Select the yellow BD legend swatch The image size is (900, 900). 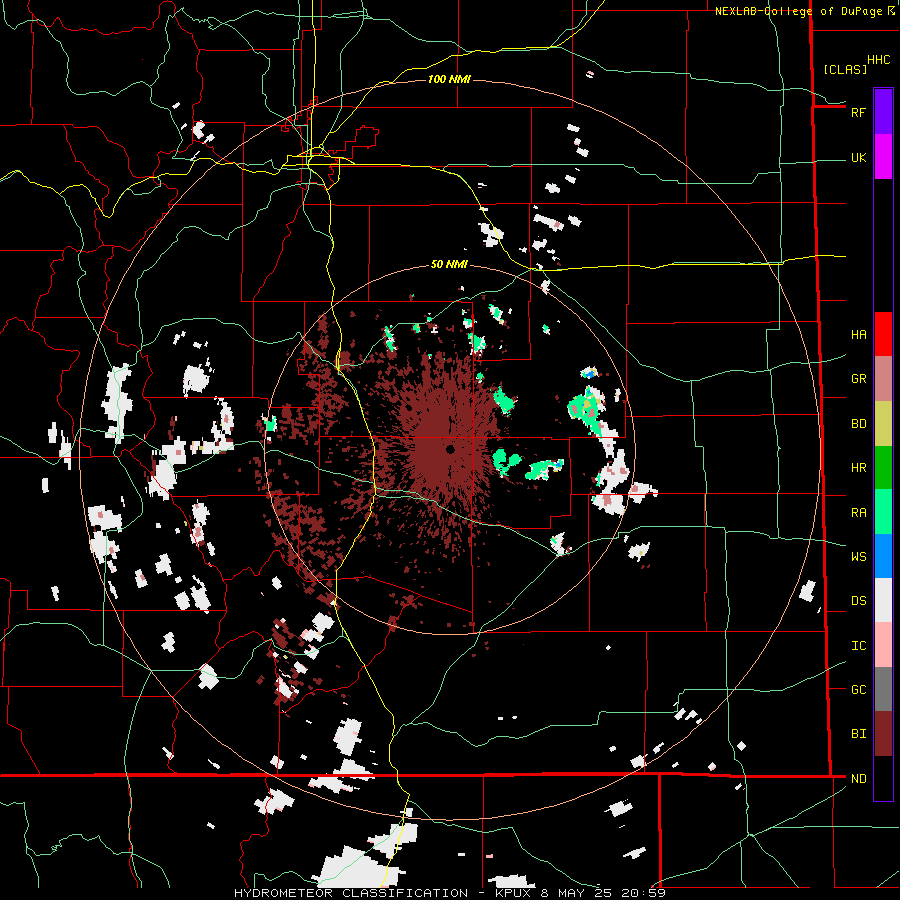[883, 423]
